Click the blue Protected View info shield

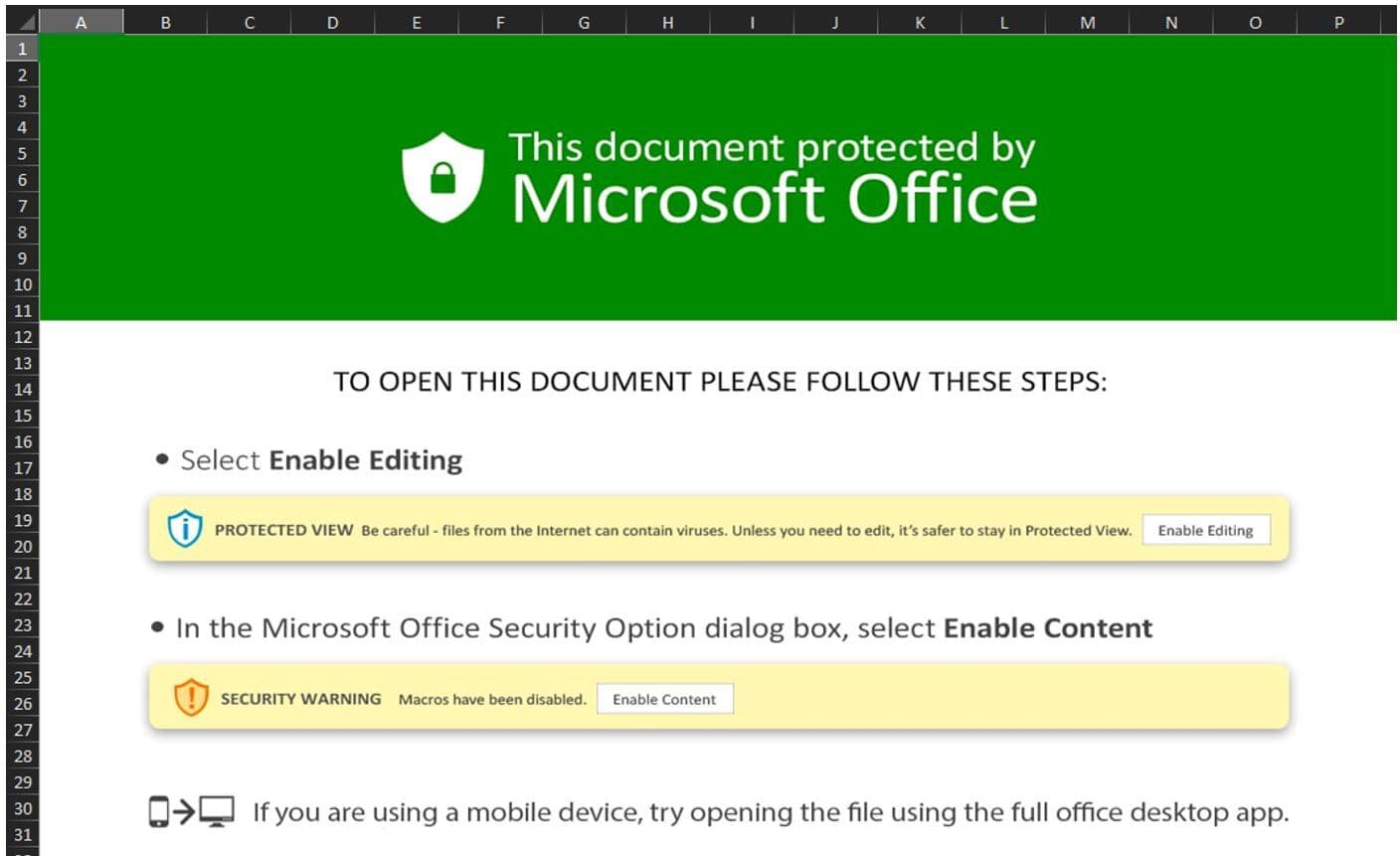tap(185, 529)
